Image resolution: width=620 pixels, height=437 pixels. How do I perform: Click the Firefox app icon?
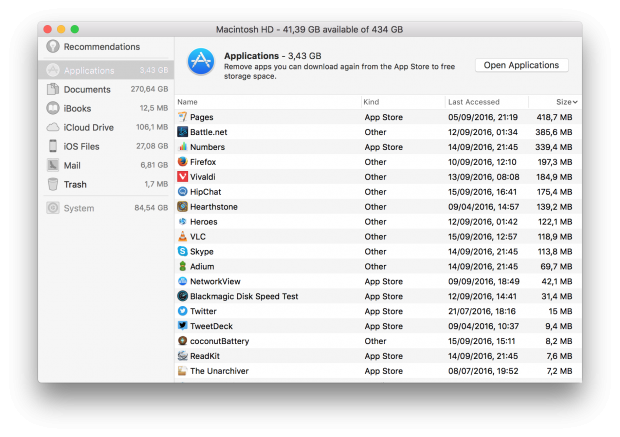coord(182,162)
